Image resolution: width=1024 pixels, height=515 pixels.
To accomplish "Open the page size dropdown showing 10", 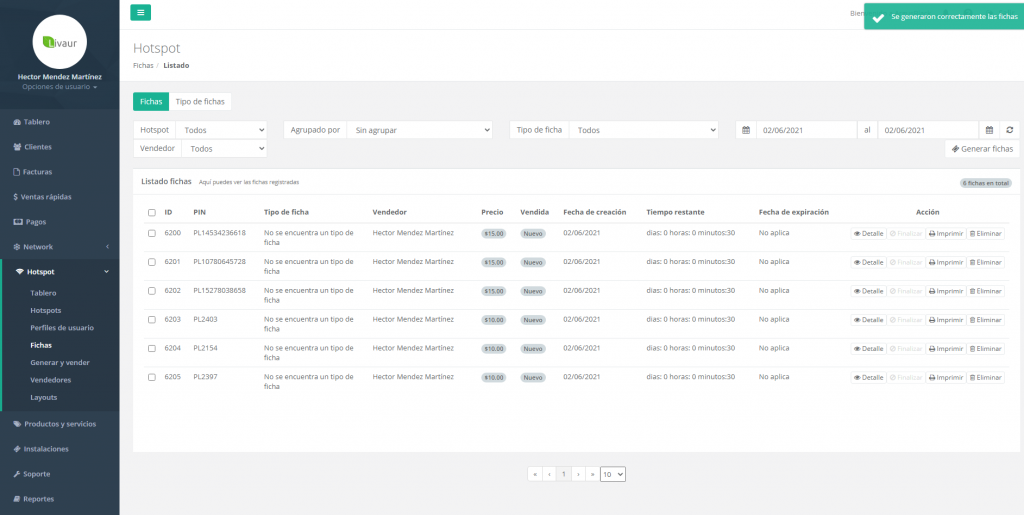I will [613, 475].
